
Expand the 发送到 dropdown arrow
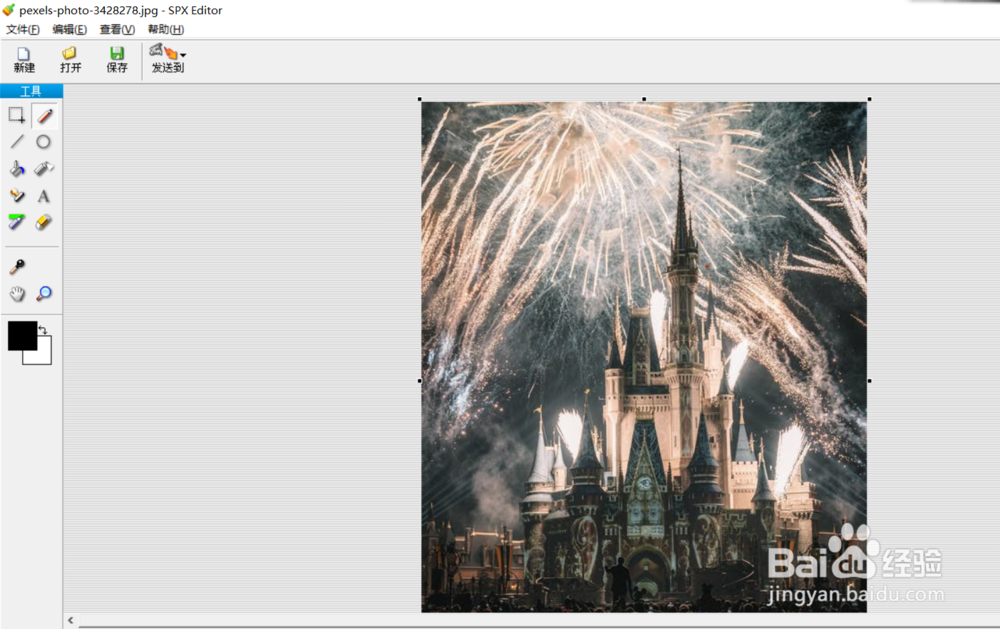point(183,55)
